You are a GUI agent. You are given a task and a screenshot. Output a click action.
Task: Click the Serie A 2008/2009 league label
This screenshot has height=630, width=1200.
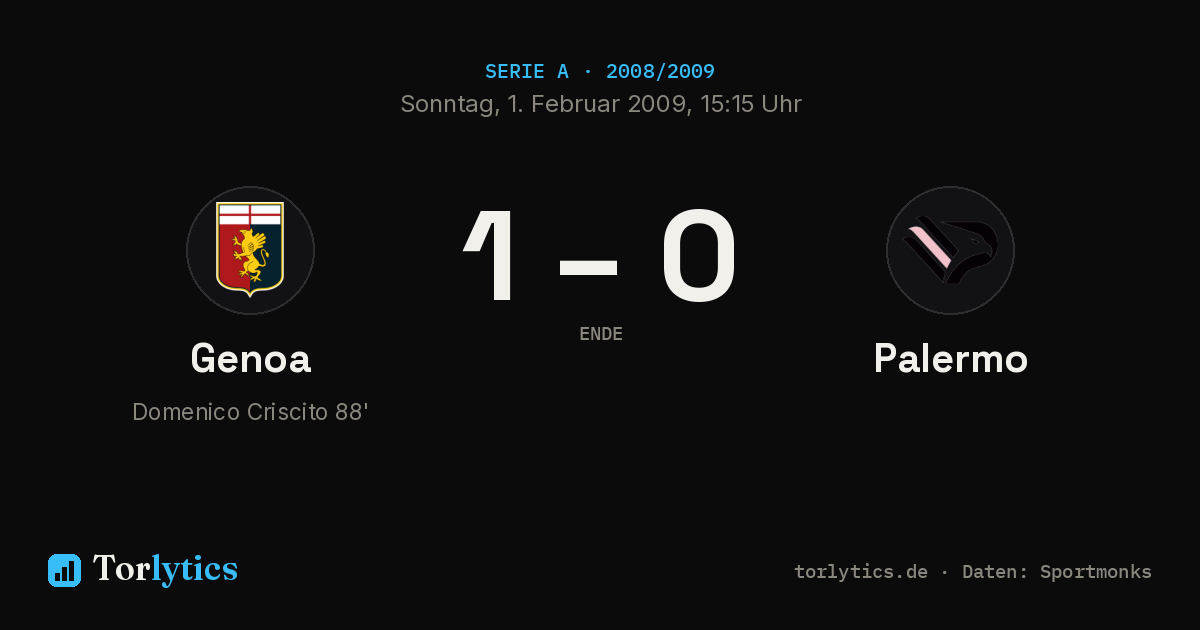pos(600,72)
